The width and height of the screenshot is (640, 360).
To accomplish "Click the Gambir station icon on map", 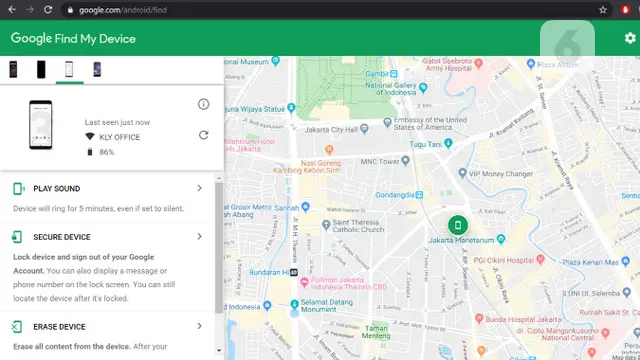I will (393, 74).
